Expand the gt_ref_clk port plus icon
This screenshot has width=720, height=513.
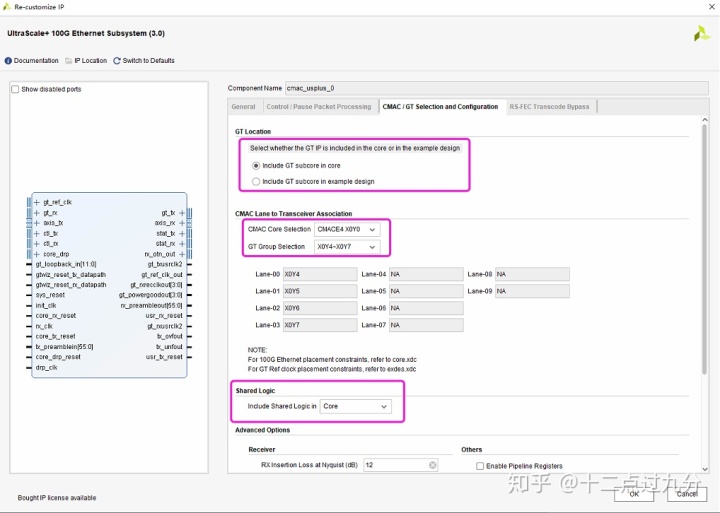pos(37,202)
